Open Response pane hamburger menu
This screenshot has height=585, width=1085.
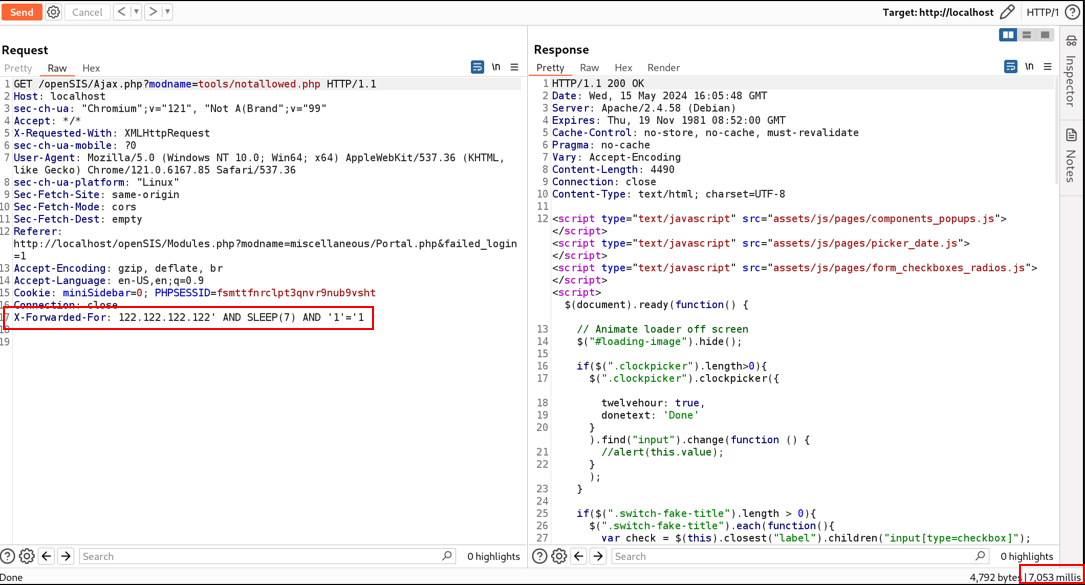point(1048,66)
